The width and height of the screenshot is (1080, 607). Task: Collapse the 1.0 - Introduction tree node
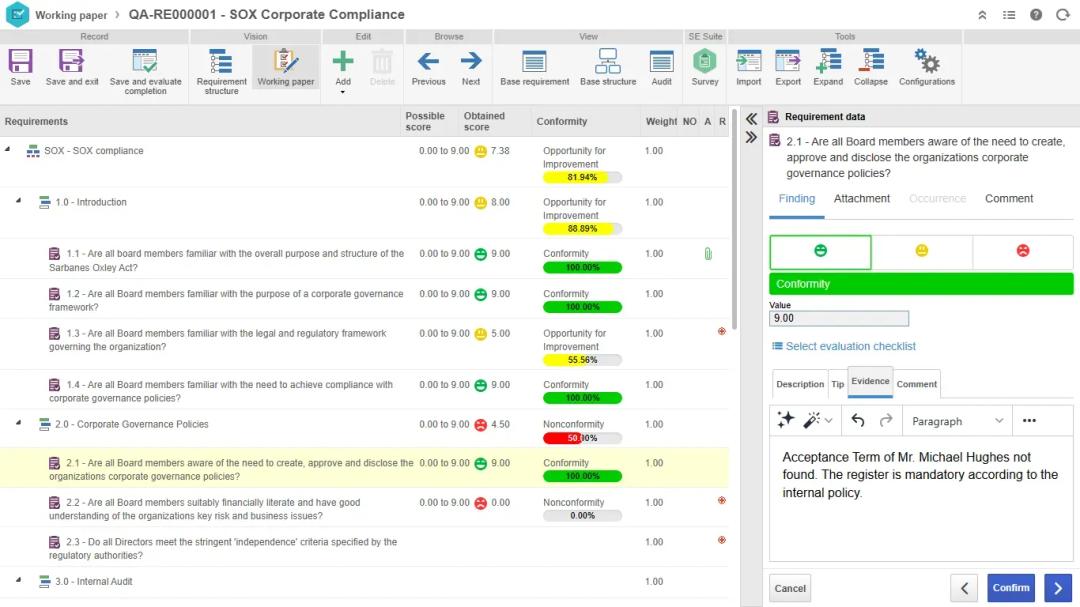(18, 201)
